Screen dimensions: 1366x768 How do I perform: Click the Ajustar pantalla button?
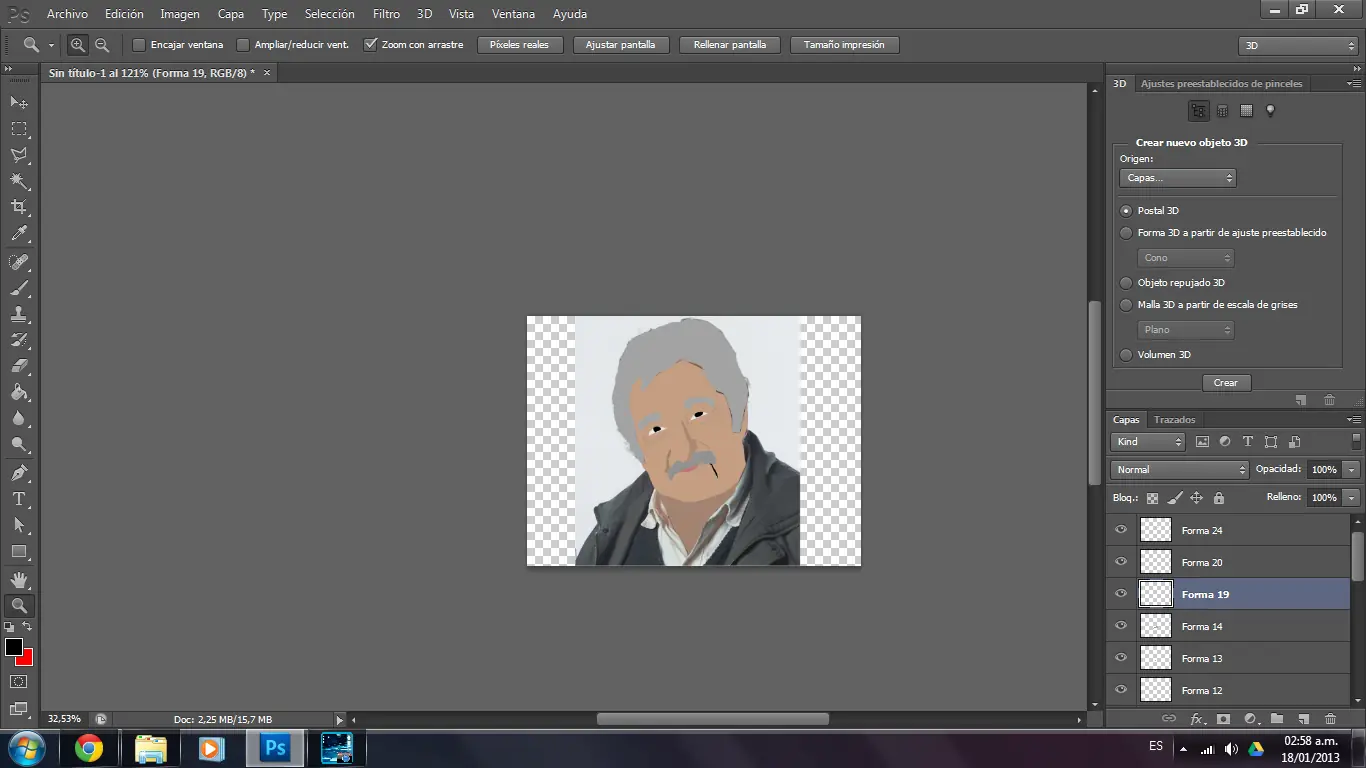(621, 45)
